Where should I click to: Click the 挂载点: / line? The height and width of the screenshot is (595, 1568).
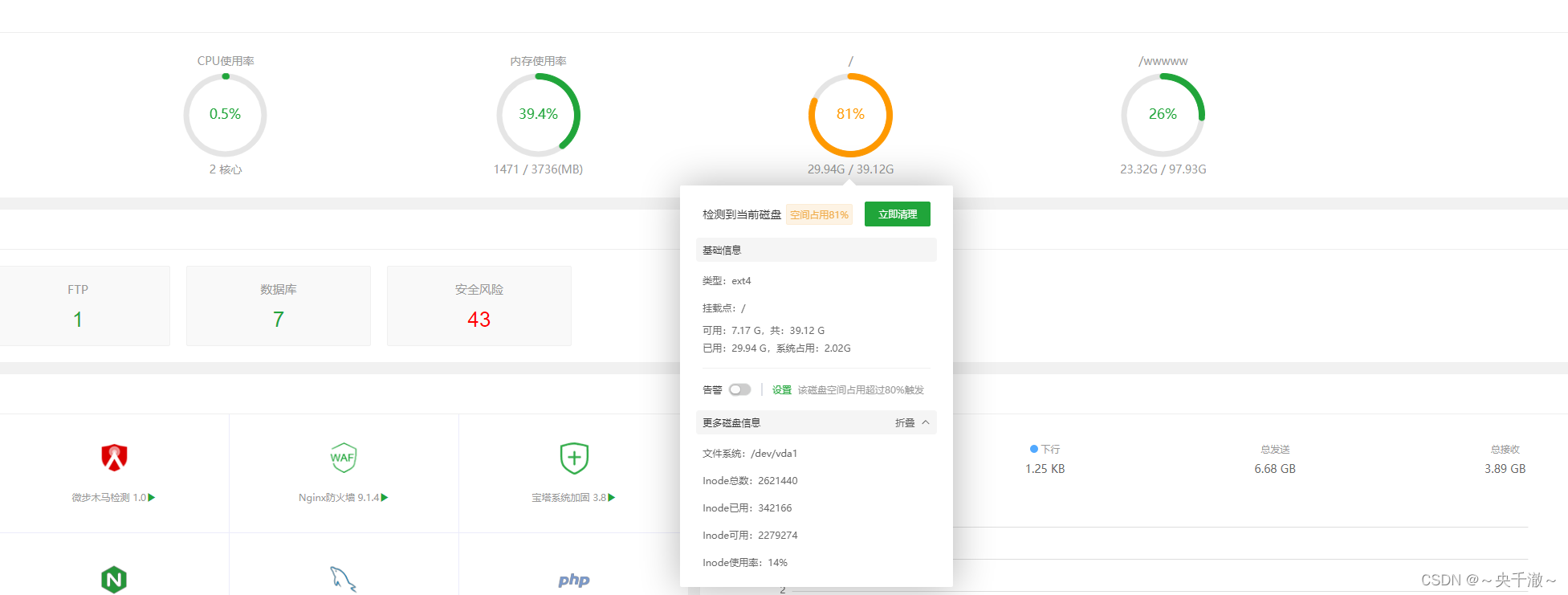tap(723, 308)
